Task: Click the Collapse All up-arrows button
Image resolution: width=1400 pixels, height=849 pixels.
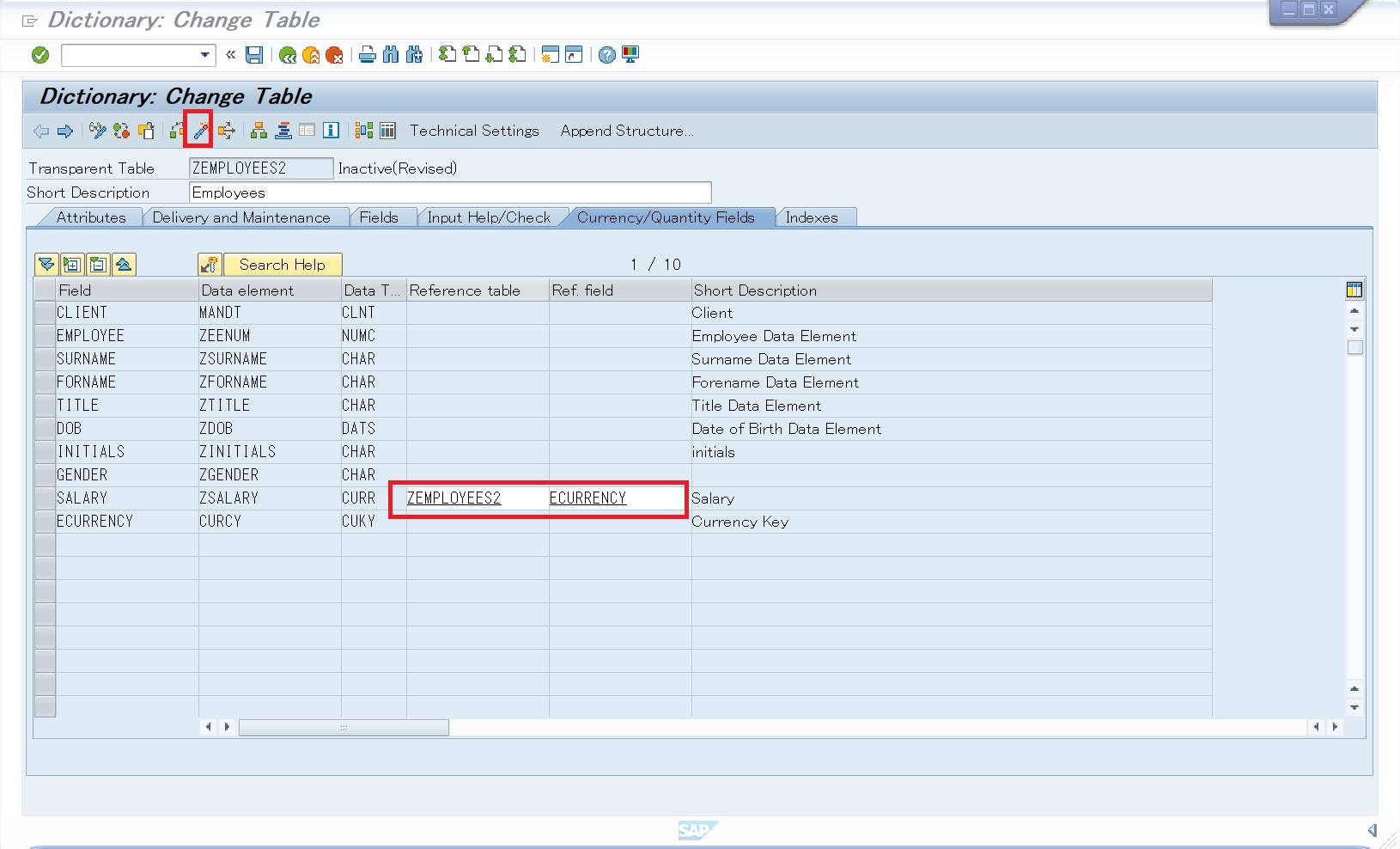Action: (x=124, y=265)
